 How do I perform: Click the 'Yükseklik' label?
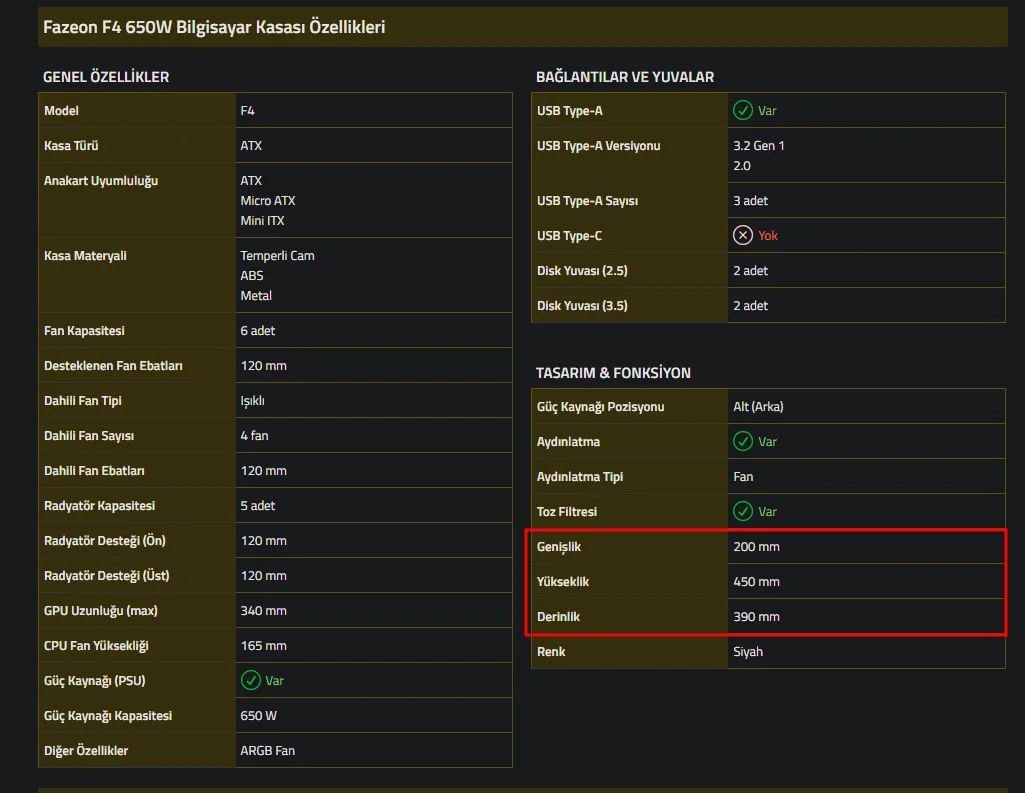(562, 582)
